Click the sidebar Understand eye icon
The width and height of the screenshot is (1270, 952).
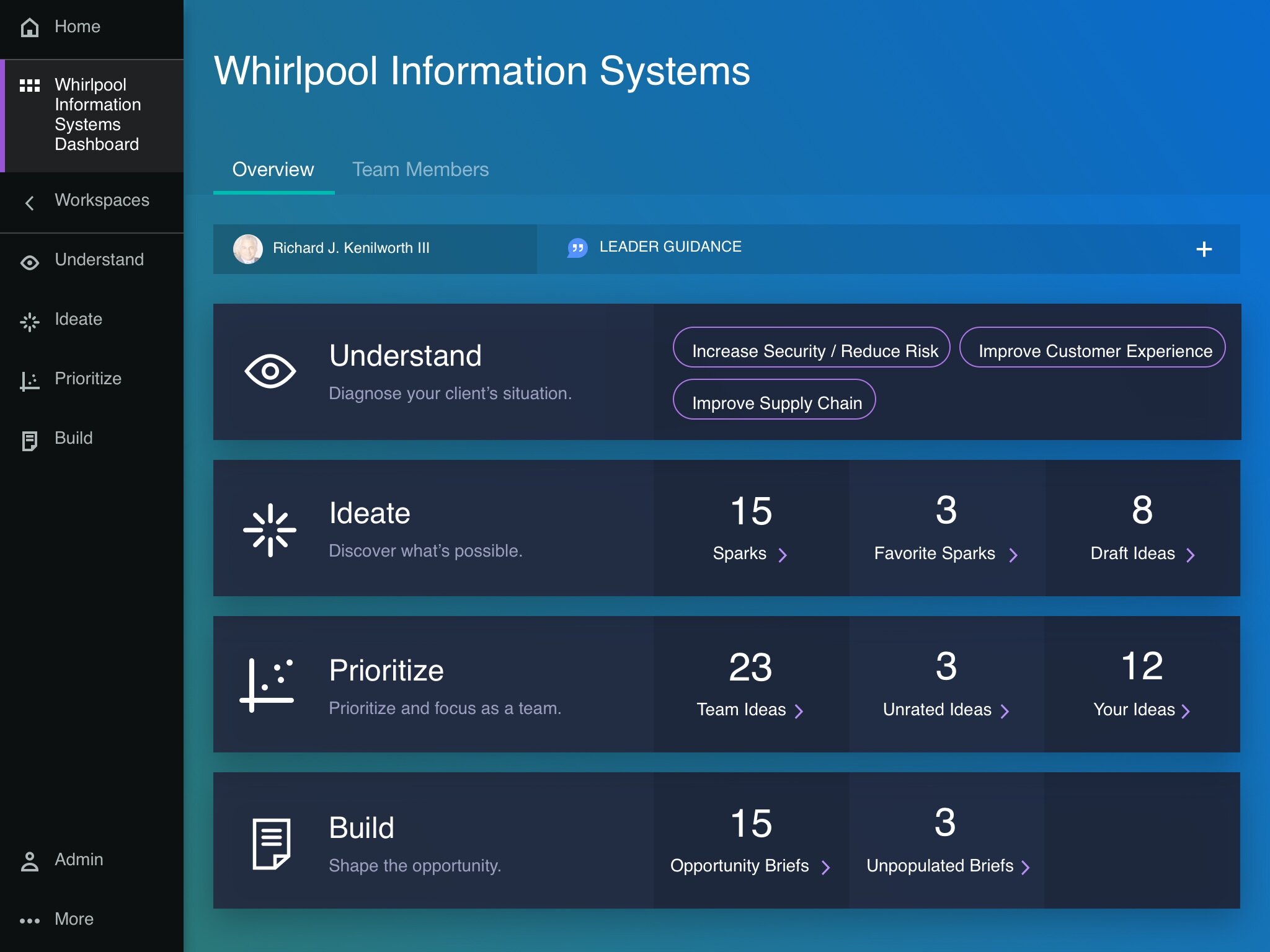click(x=30, y=263)
